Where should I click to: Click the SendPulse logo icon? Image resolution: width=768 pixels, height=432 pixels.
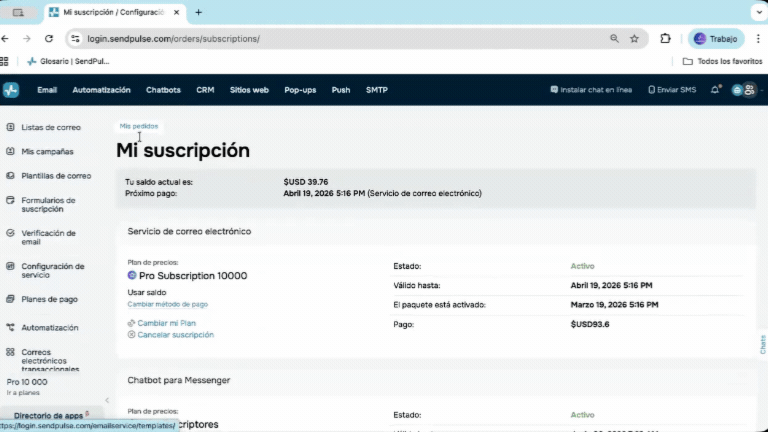(x=11, y=90)
